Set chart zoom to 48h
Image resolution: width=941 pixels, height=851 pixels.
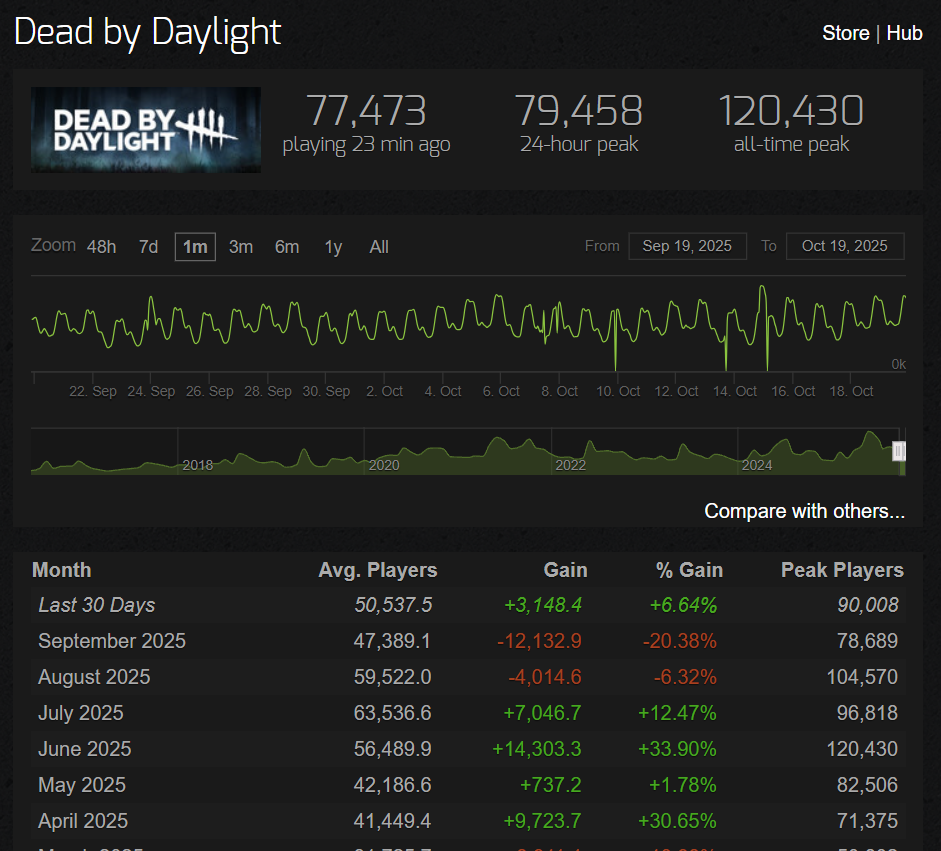101,247
